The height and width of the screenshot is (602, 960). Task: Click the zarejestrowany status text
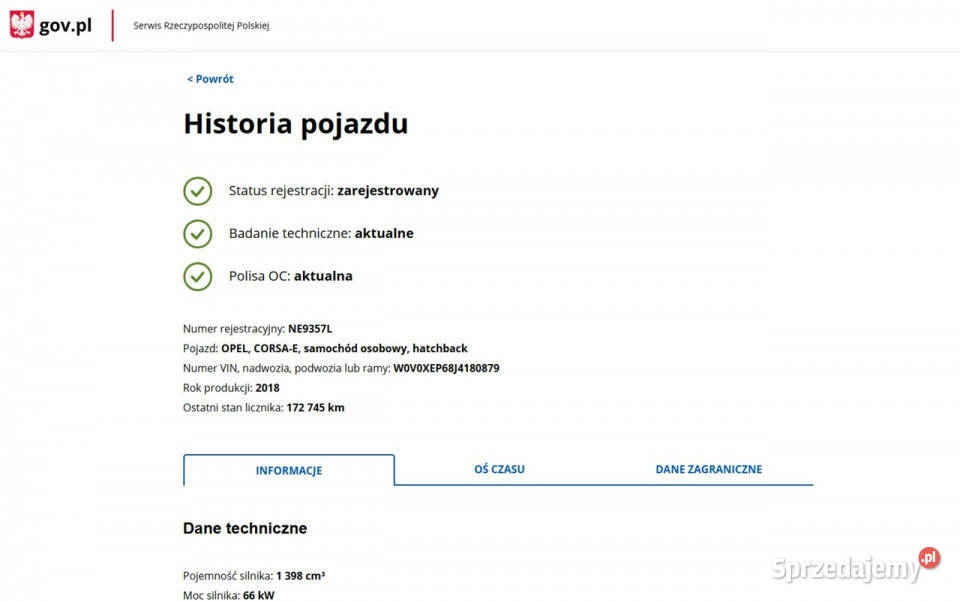(x=388, y=190)
